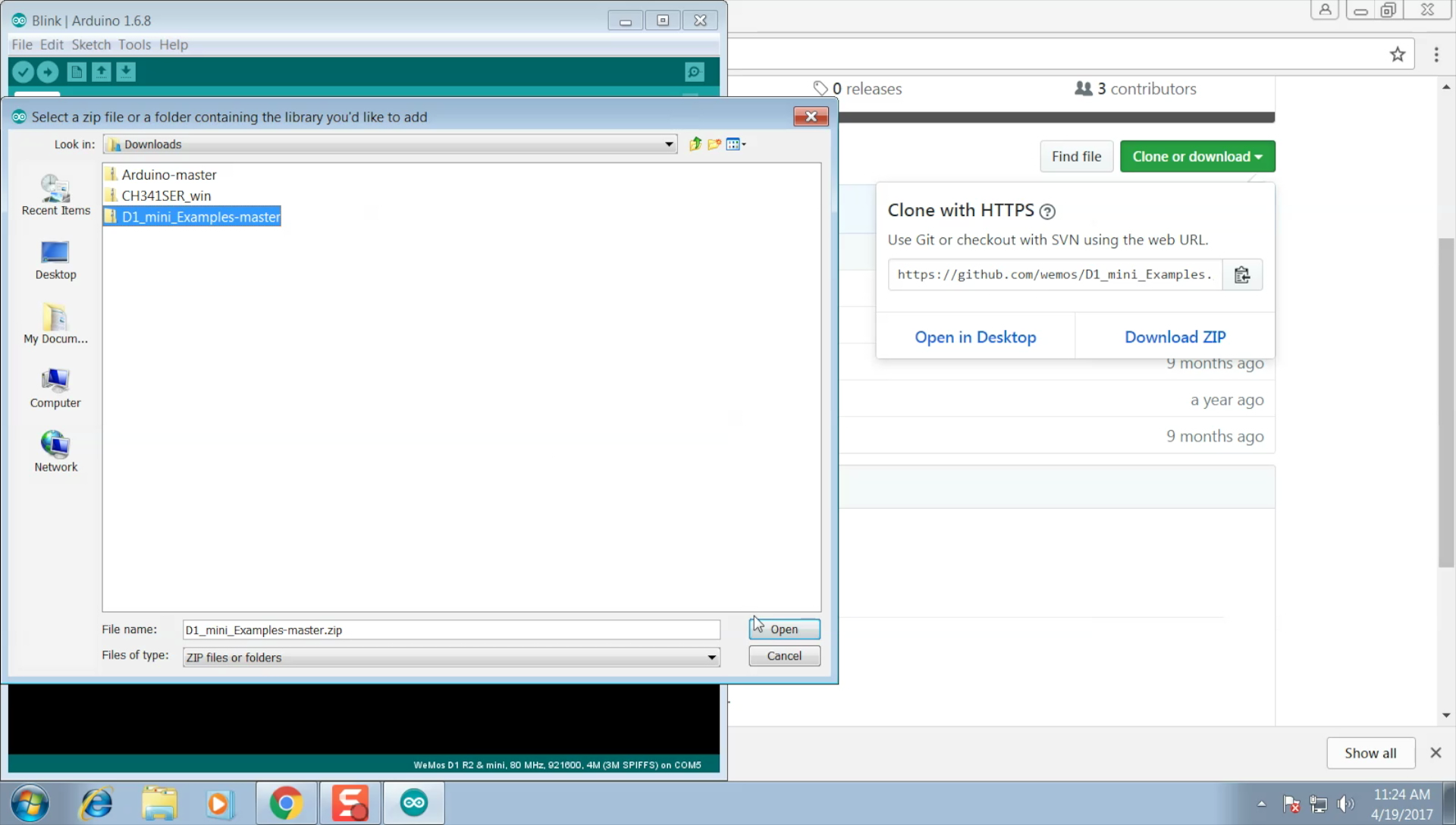This screenshot has width=1456, height=825.
Task: Close the downloads bar with X
Action: (1436, 753)
